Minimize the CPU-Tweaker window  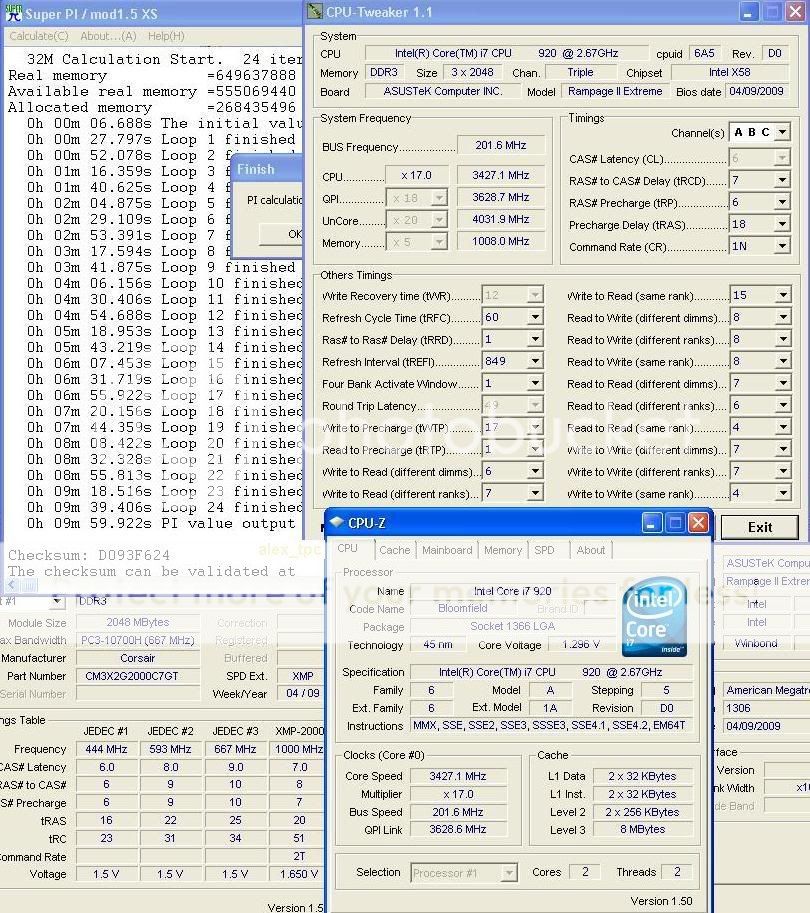(748, 12)
